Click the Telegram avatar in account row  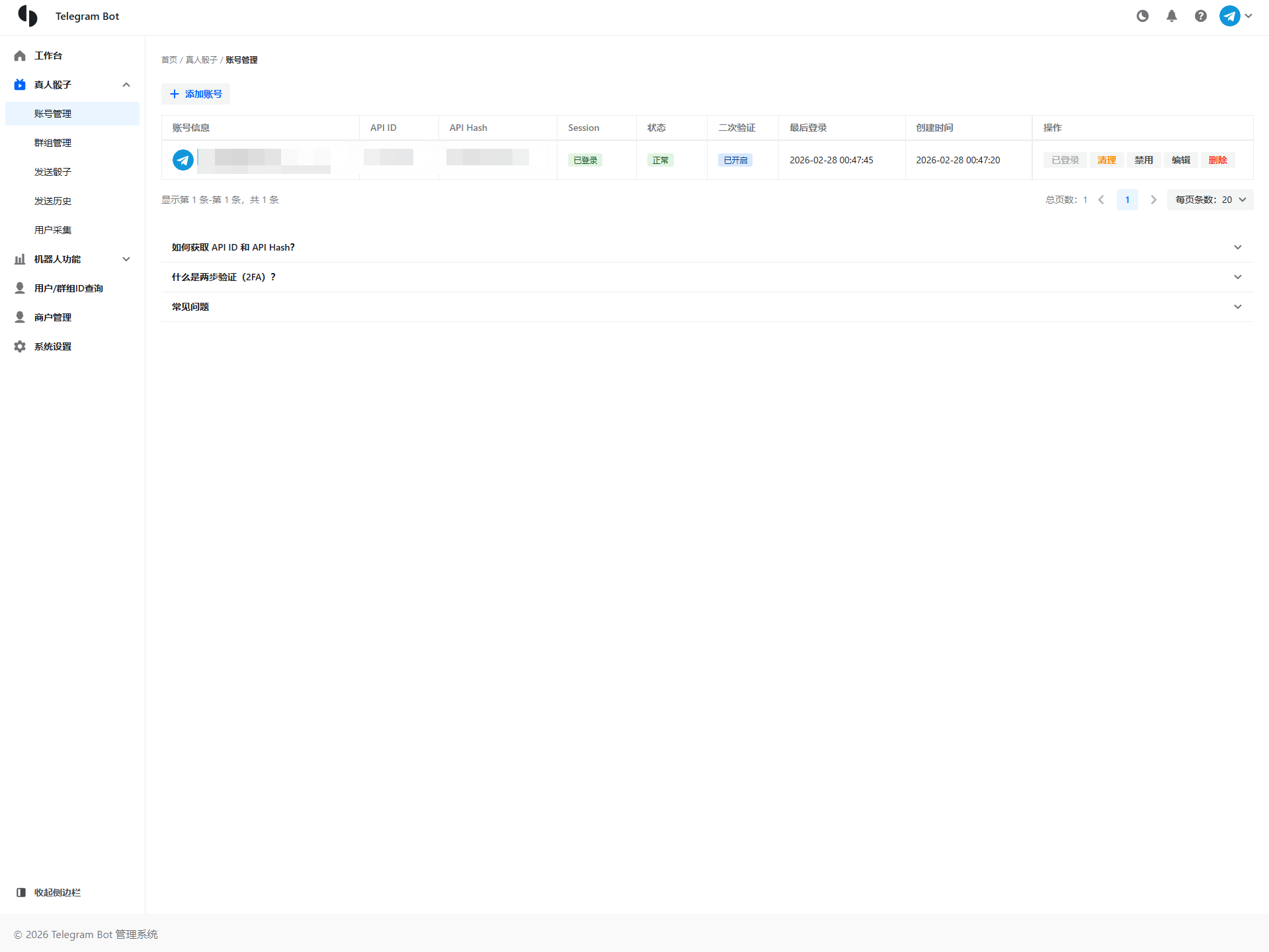(183, 160)
